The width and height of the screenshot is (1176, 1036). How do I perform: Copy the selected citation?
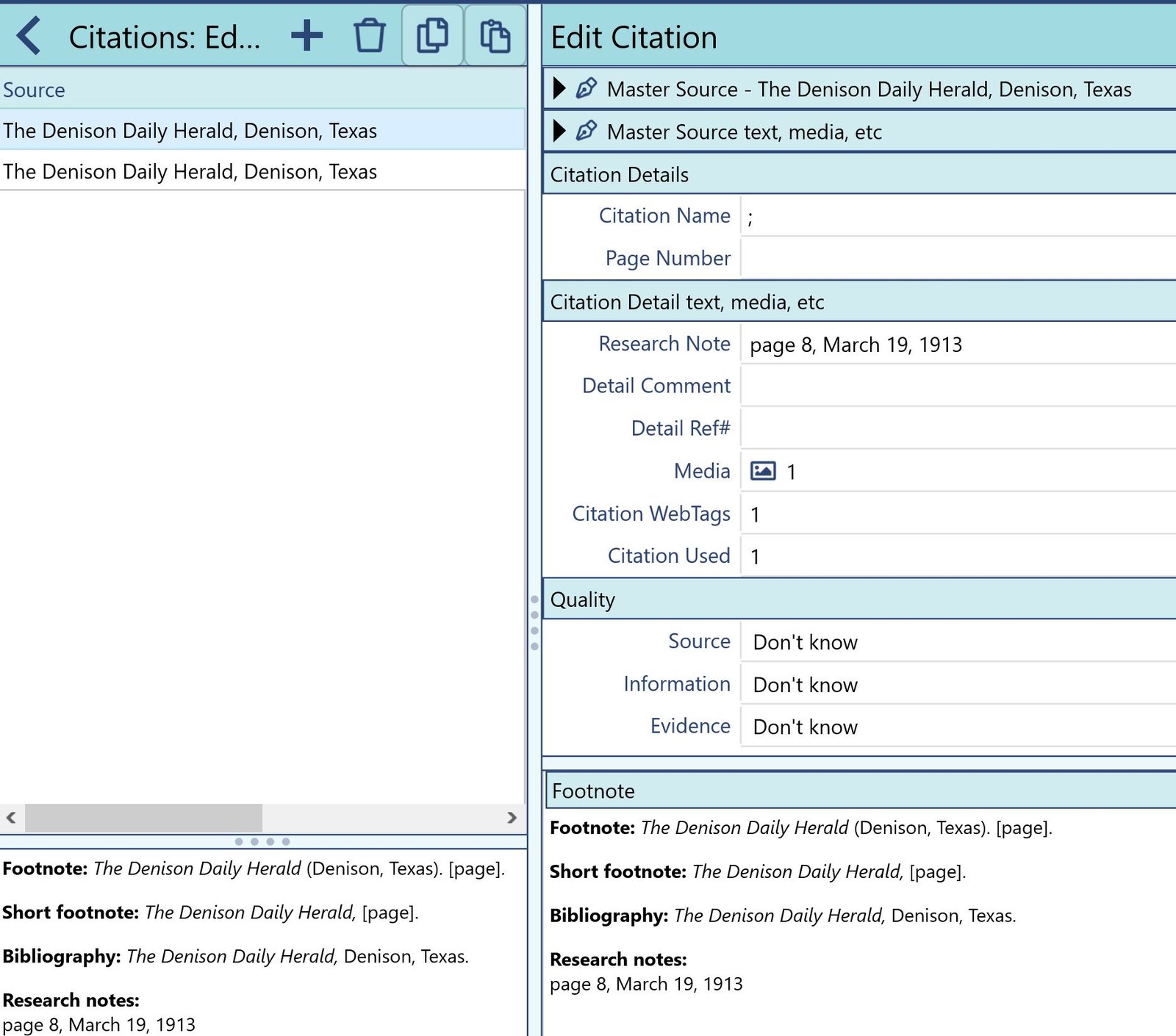coord(432,36)
